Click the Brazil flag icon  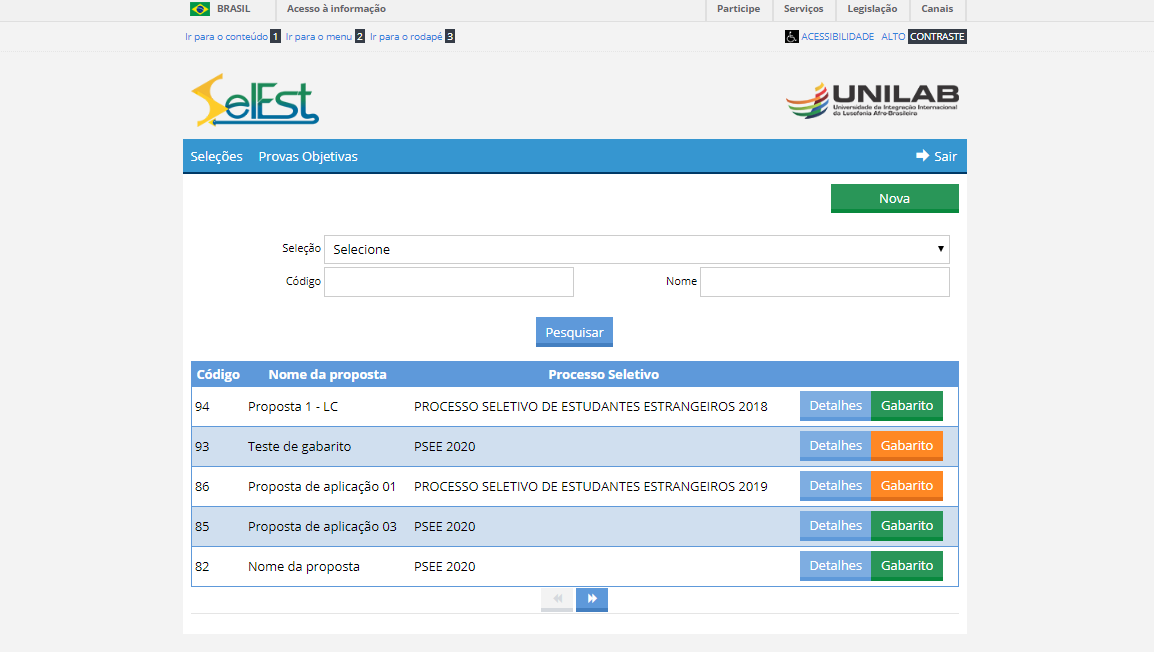pyautogui.click(x=200, y=9)
